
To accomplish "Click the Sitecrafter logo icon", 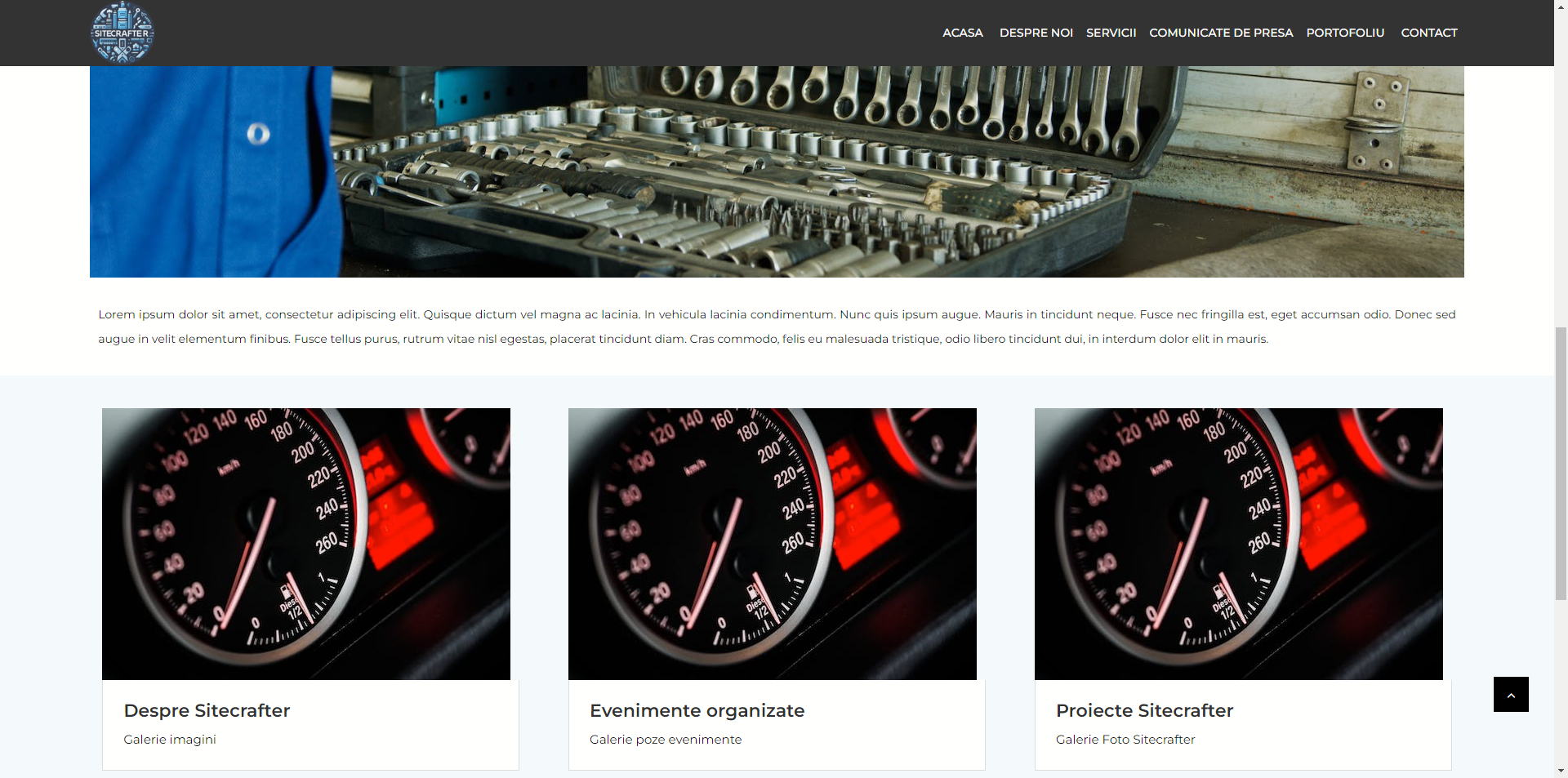I will click(122, 33).
